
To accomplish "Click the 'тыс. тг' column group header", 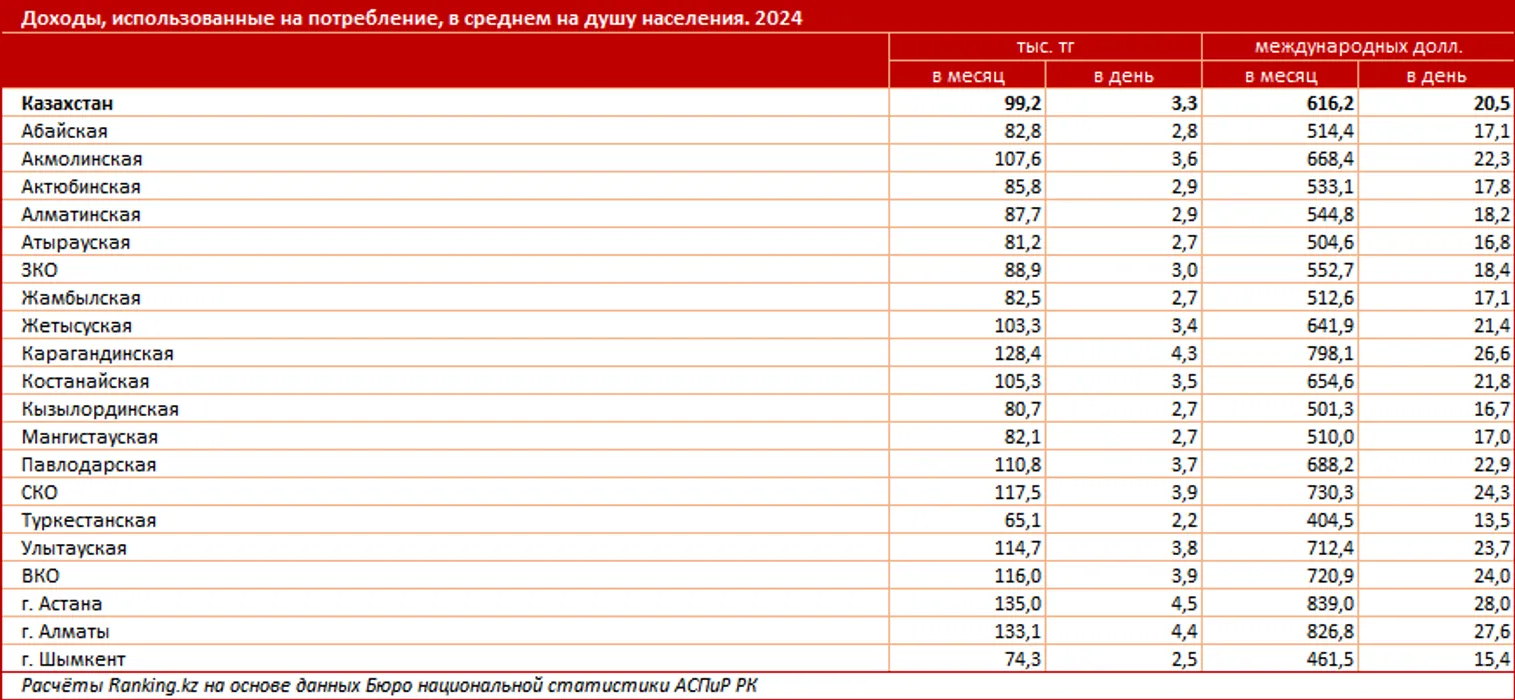I will tap(1045, 47).
